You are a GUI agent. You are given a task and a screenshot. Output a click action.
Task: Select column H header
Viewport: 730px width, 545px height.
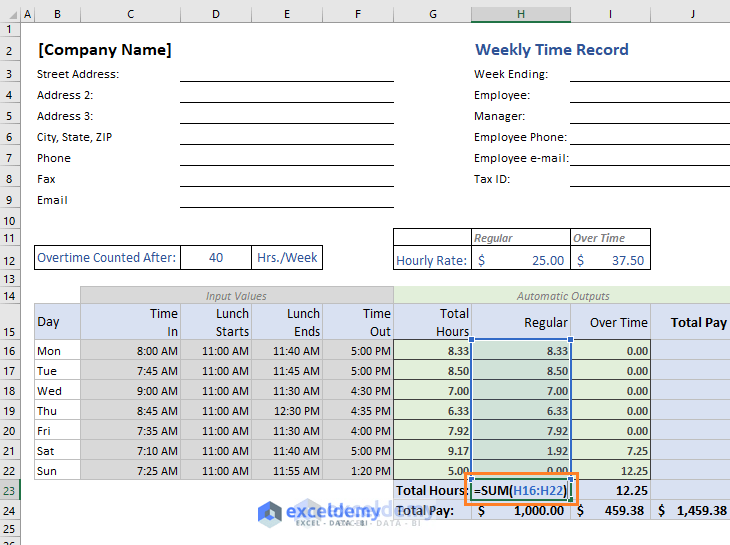(x=520, y=14)
